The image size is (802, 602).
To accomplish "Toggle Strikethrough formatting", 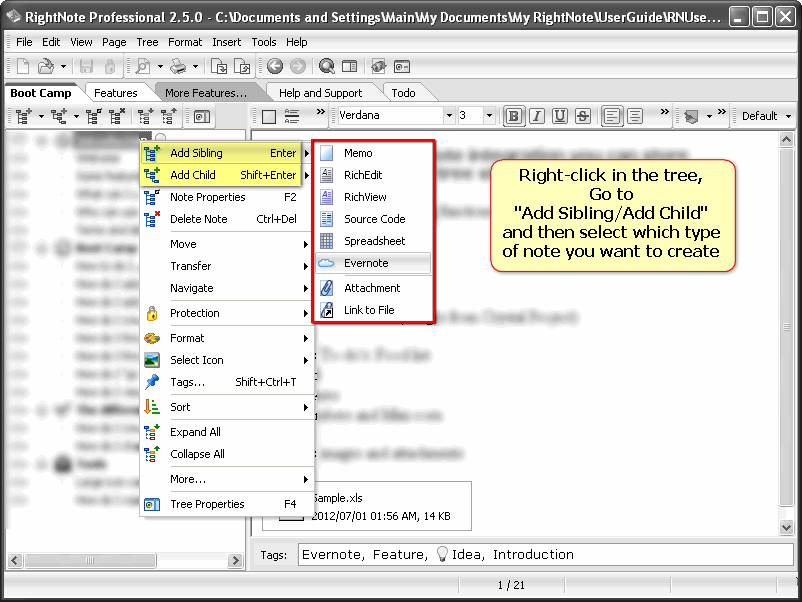I will pos(583,116).
